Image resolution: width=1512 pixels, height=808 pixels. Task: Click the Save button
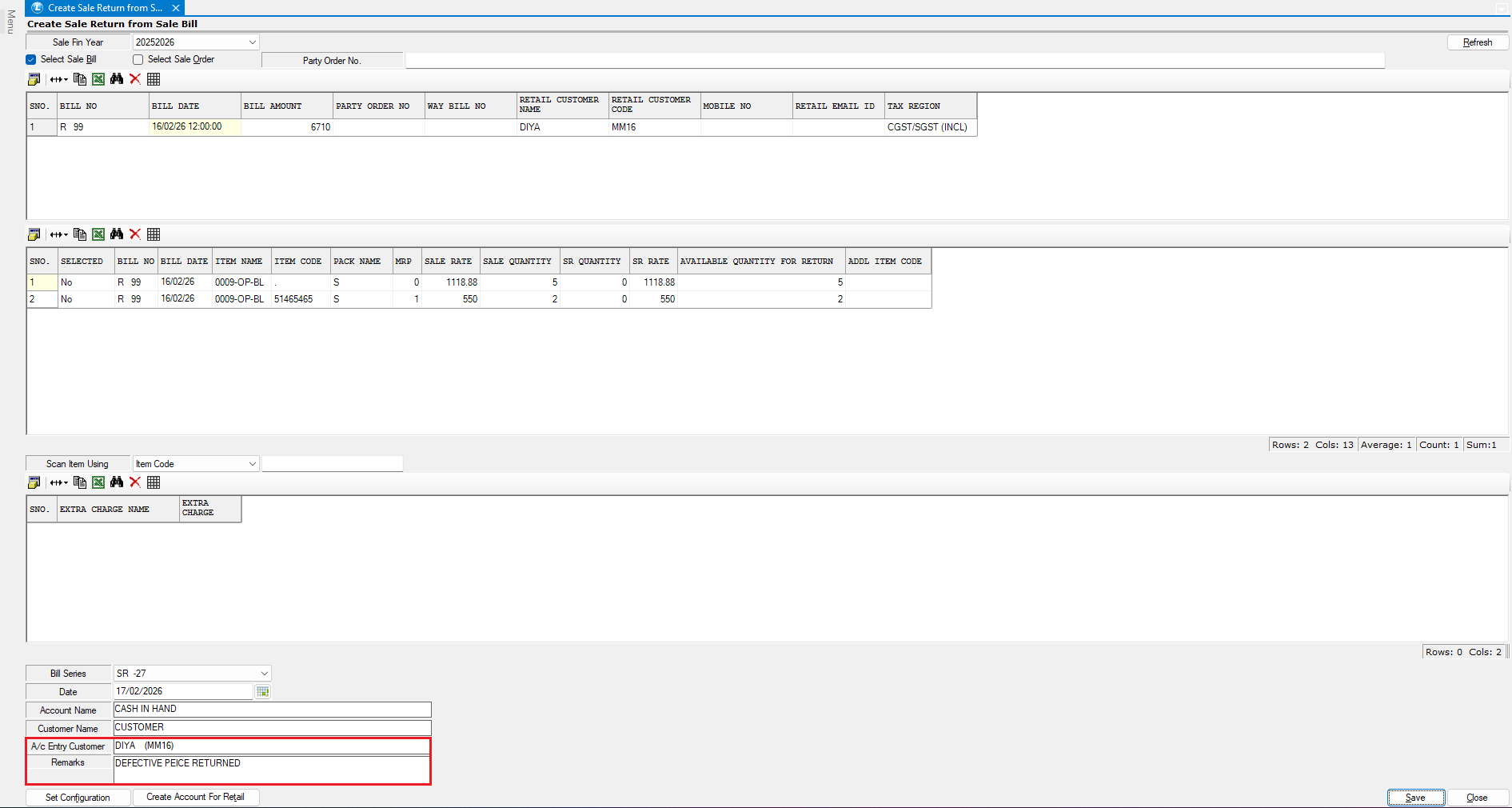1415,798
